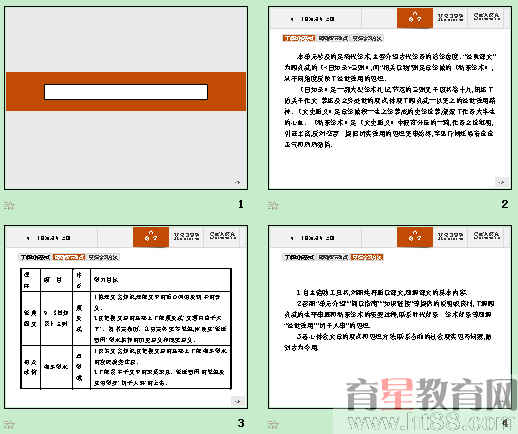Click the animation star icon below slide 1
Image resolution: width=518 pixels, height=434 pixels.
coord(9,205)
